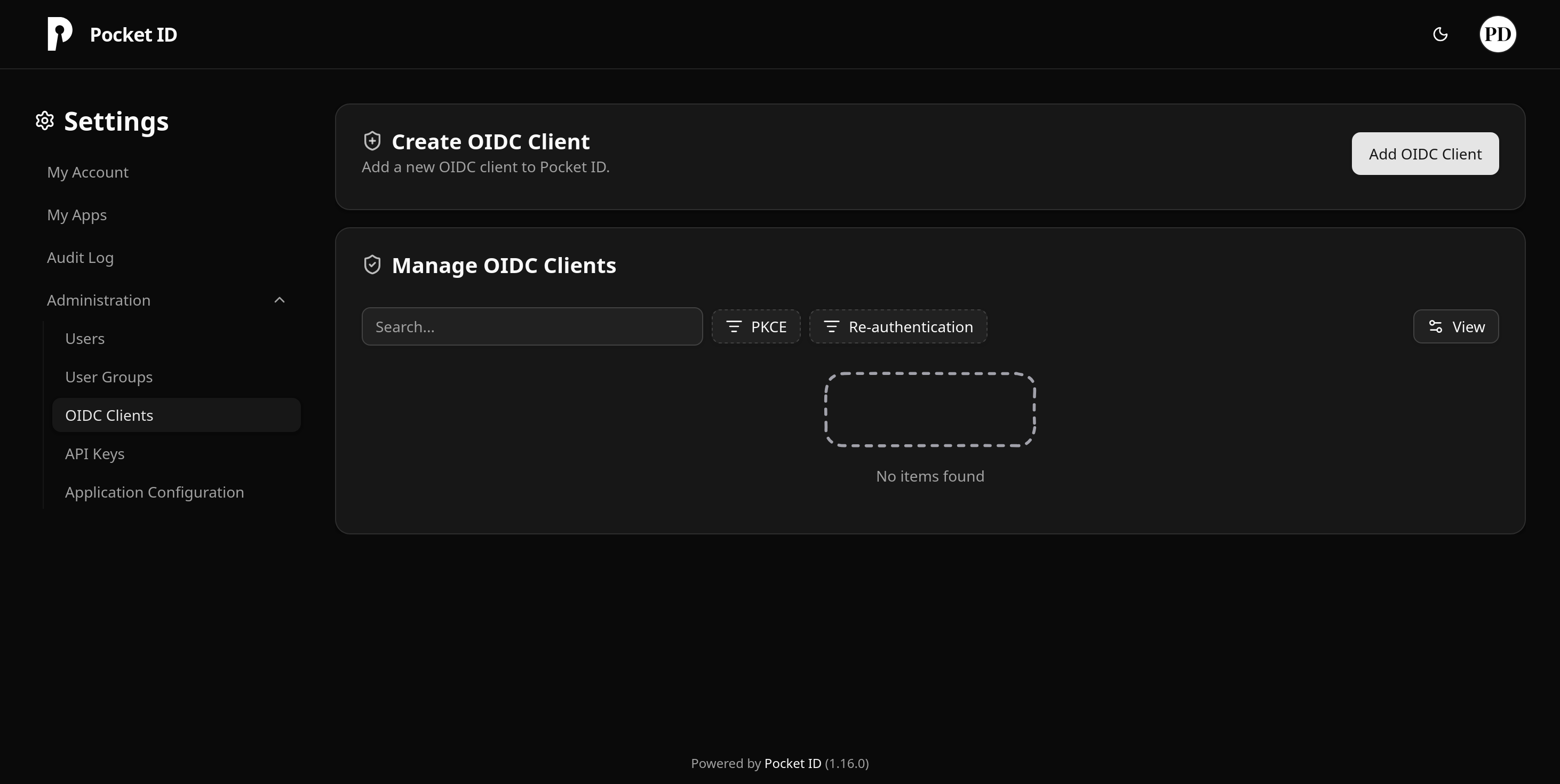Screen dimensions: 1560x784
Task: Enable the Re-authentication filter
Action: click(x=897, y=326)
